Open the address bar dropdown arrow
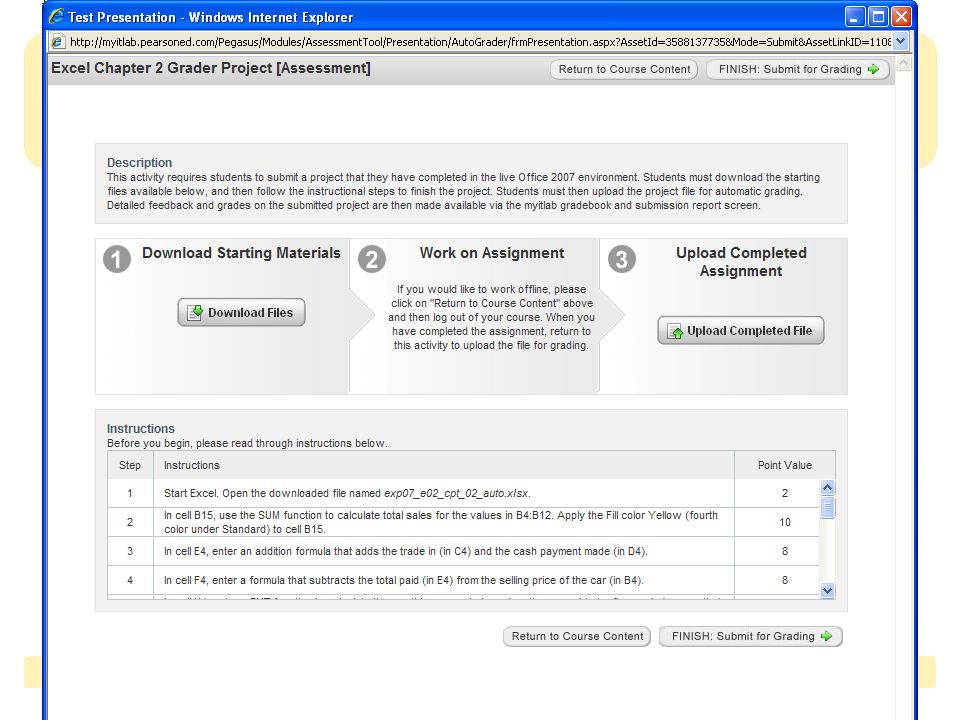960x720 pixels. tap(900, 42)
